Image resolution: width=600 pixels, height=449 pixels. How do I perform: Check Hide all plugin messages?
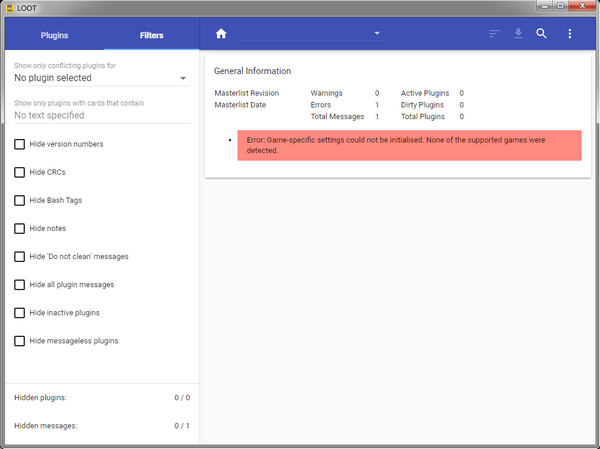click(x=20, y=284)
